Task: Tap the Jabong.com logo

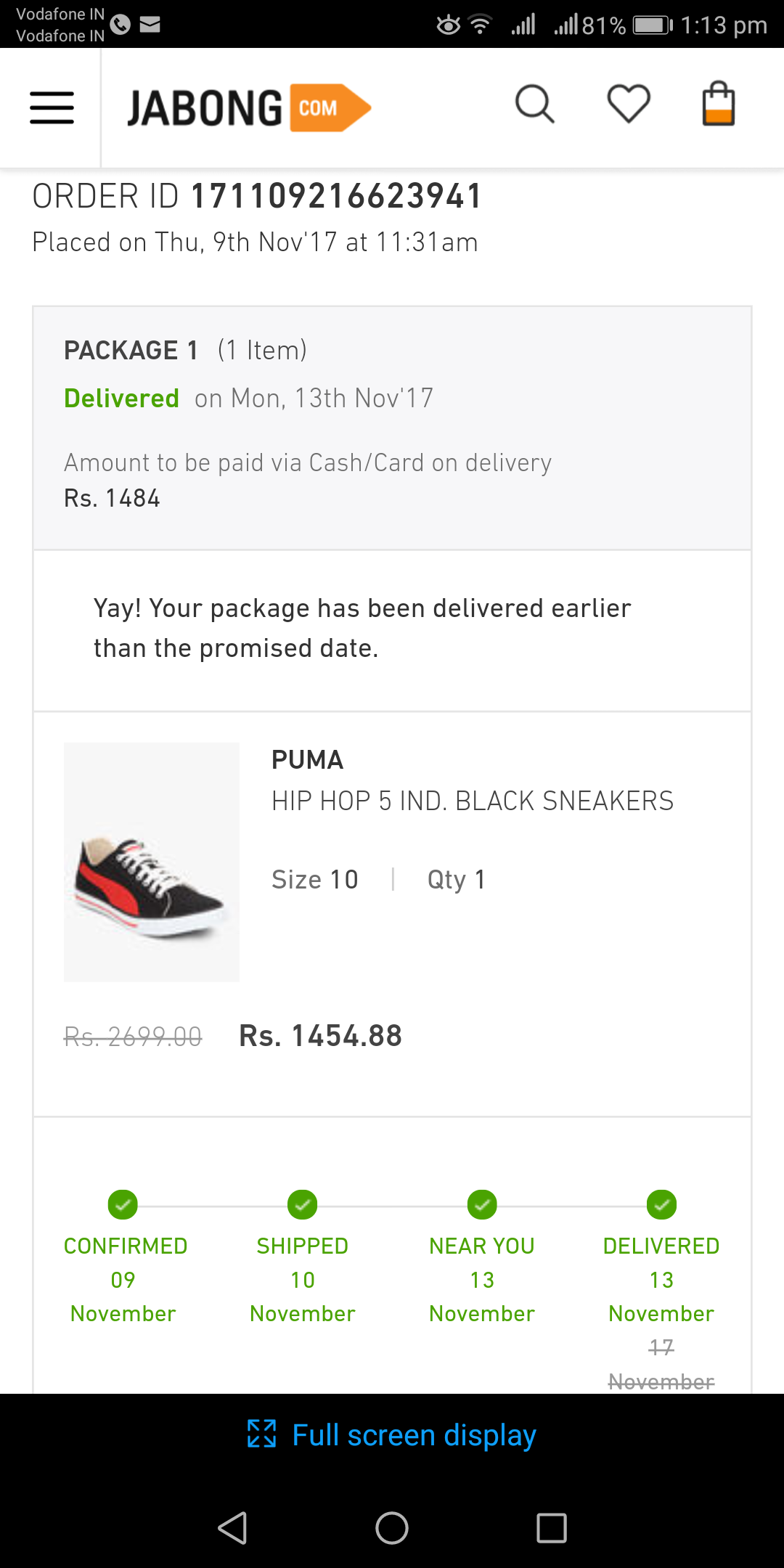Action: 248,108
